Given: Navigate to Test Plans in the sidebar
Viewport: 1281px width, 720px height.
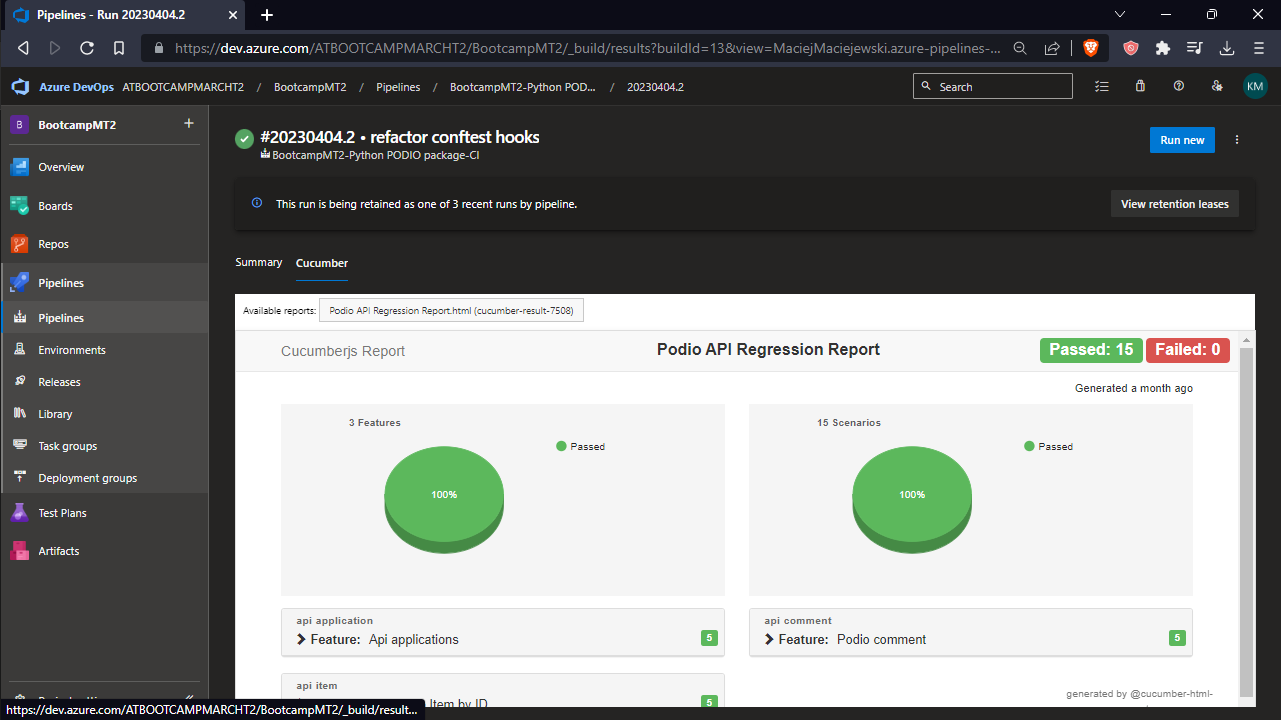Looking at the screenshot, I should click(62, 512).
